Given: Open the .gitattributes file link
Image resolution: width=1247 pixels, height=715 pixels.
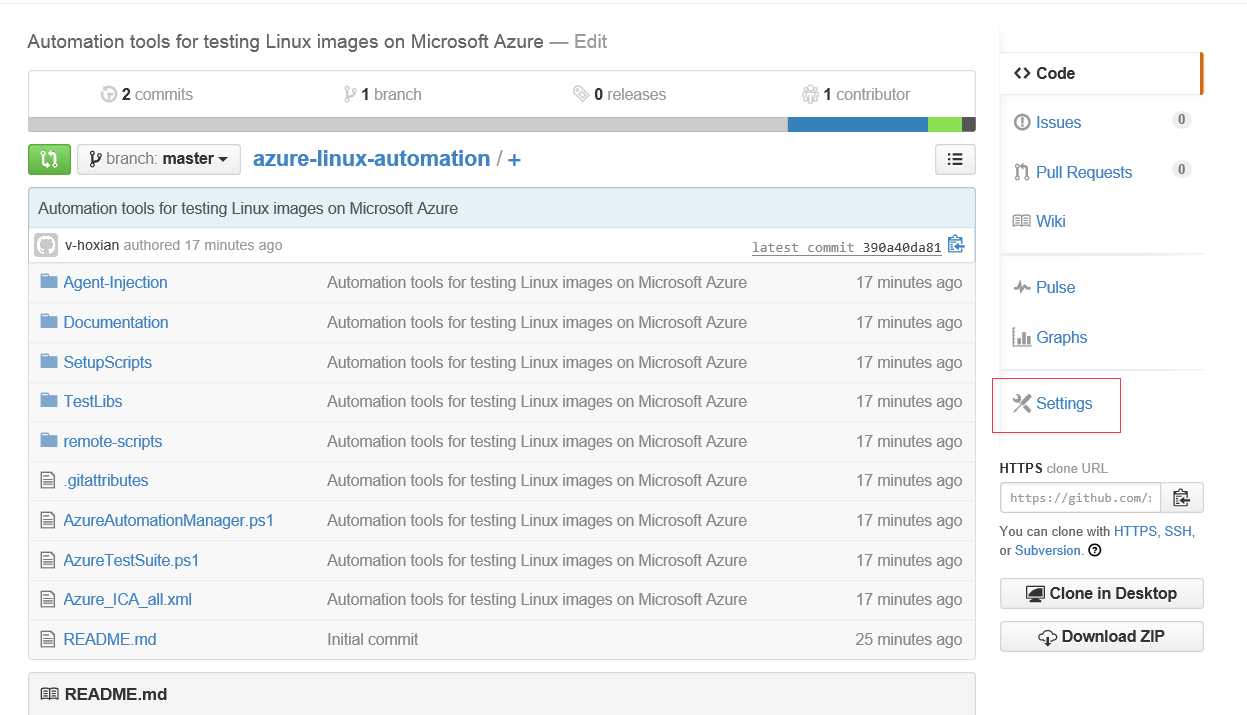Looking at the screenshot, I should pyautogui.click(x=105, y=480).
